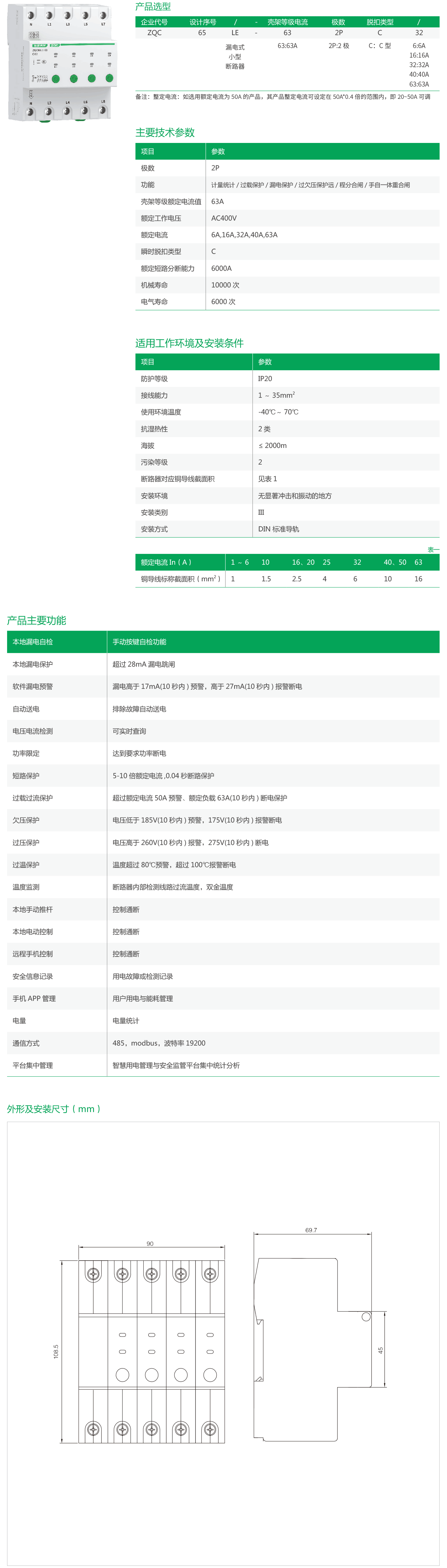447x1568 pixels.
Task: Select the 可实时查询 description
Action: (129, 731)
